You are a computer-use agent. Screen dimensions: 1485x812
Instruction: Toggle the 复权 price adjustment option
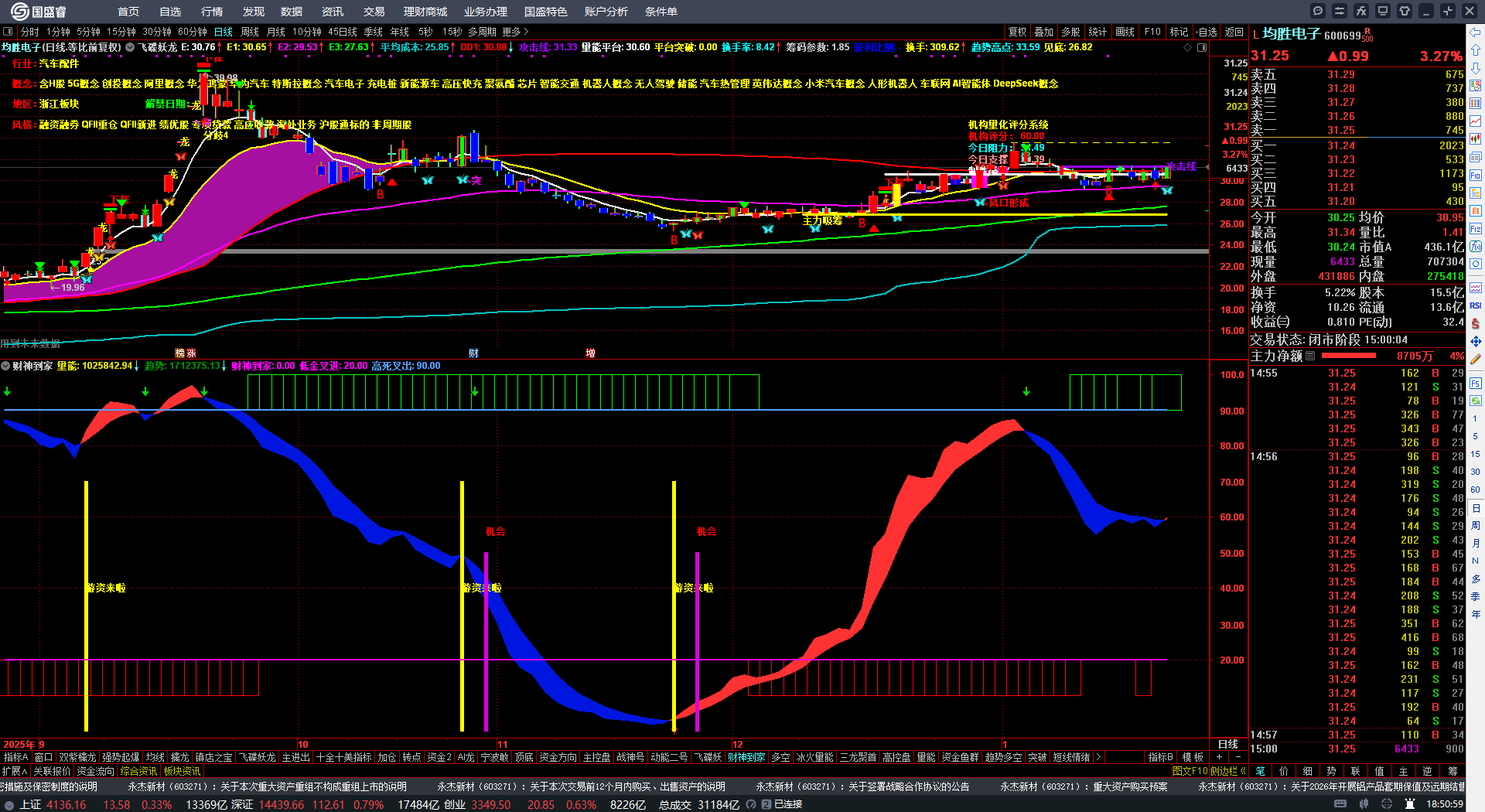point(1018,32)
